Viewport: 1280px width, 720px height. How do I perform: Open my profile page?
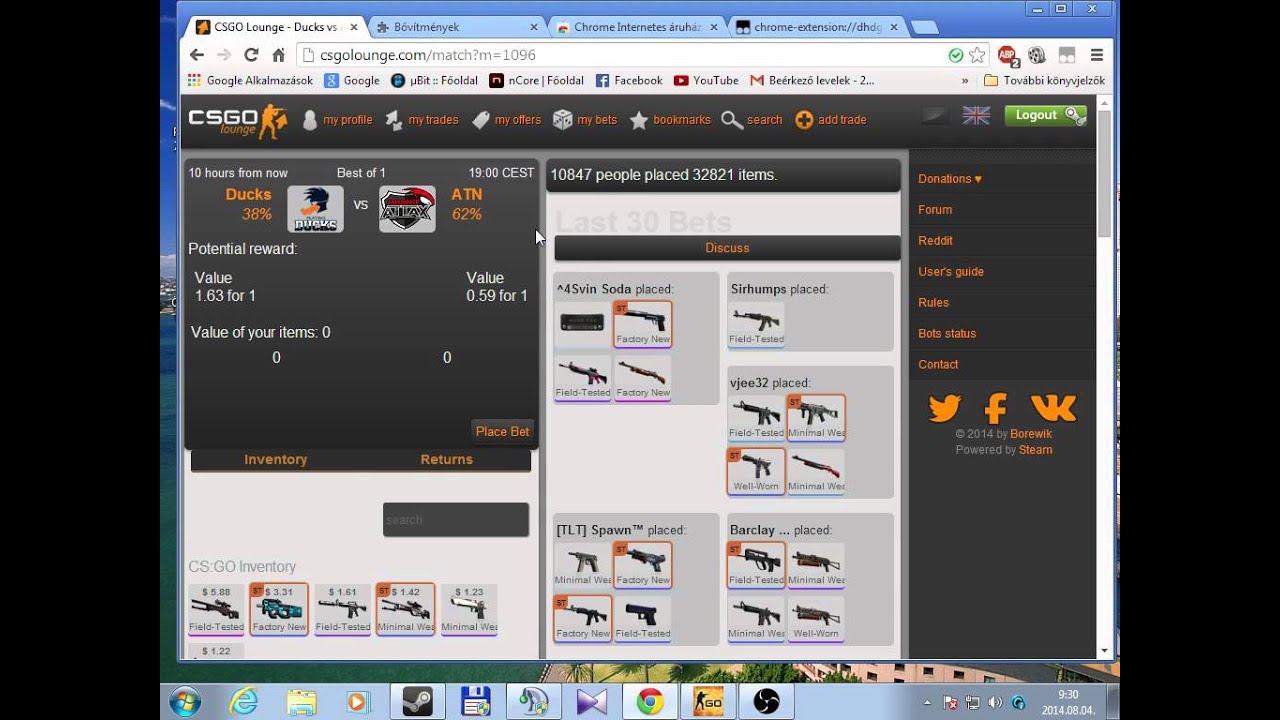point(337,120)
